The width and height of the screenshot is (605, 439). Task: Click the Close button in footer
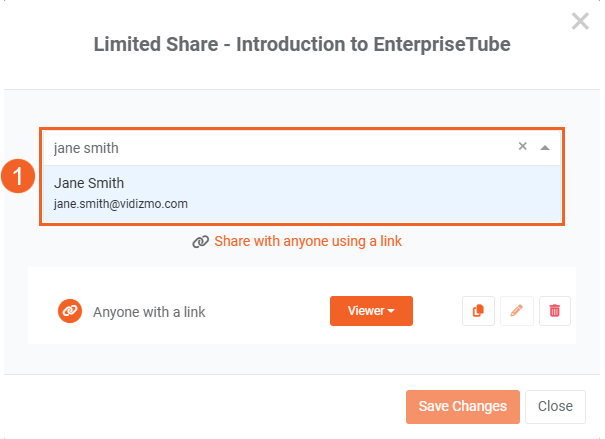click(x=554, y=406)
